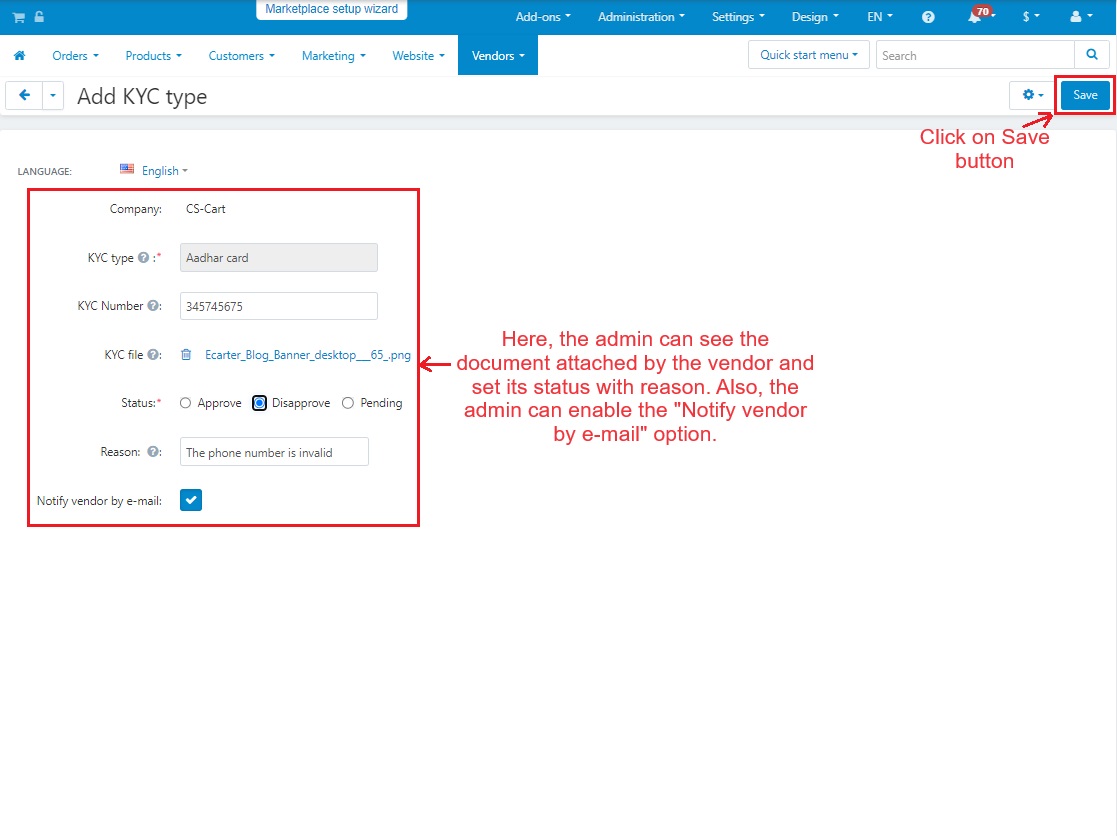Toggle Notify vendor by e-mail checkbox
The height and width of the screenshot is (836, 1117).
tap(191, 500)
